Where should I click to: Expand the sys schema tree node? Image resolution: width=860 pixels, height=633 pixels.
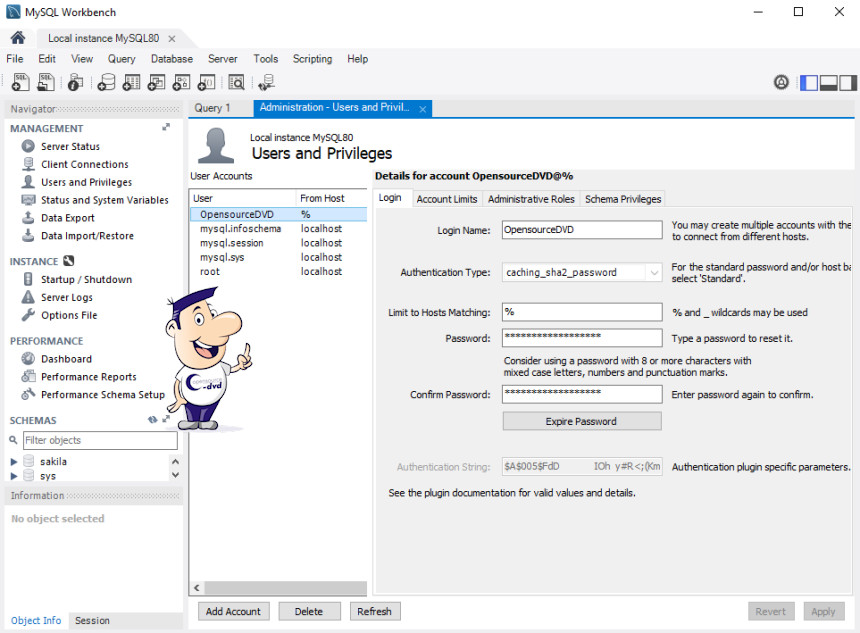click(x=14, y=476)
